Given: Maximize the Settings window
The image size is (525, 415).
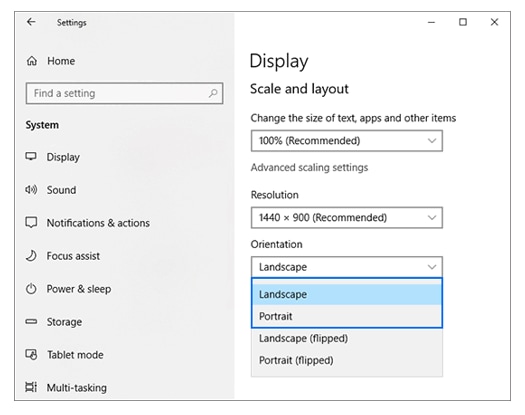Looking at the screenshot, I should pyautogui.click(x=463, y=22).
